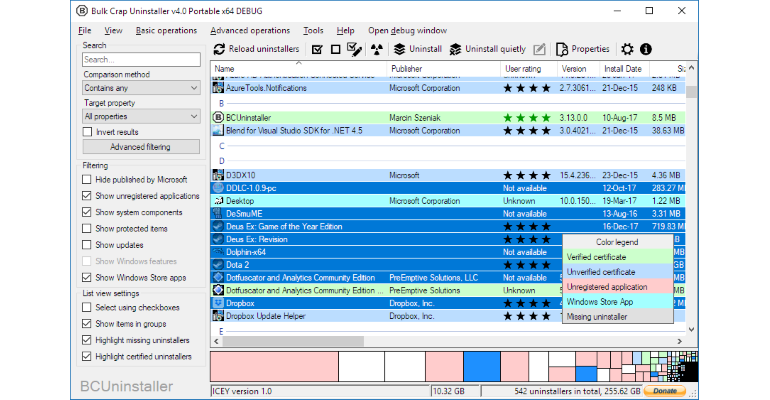Uncheck Highlight certified uninstallers
Viewport: 770px width, 400px height.
(x=86, y=356)
